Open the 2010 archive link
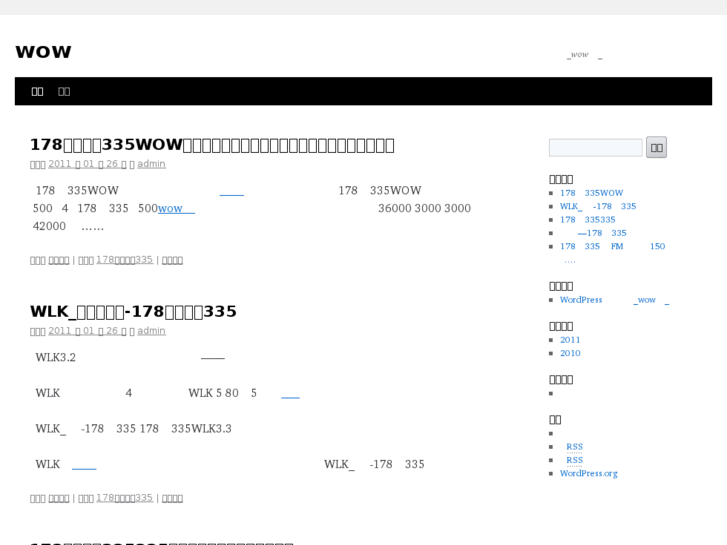This screenshot has height=545, width=727. [570, 353]
